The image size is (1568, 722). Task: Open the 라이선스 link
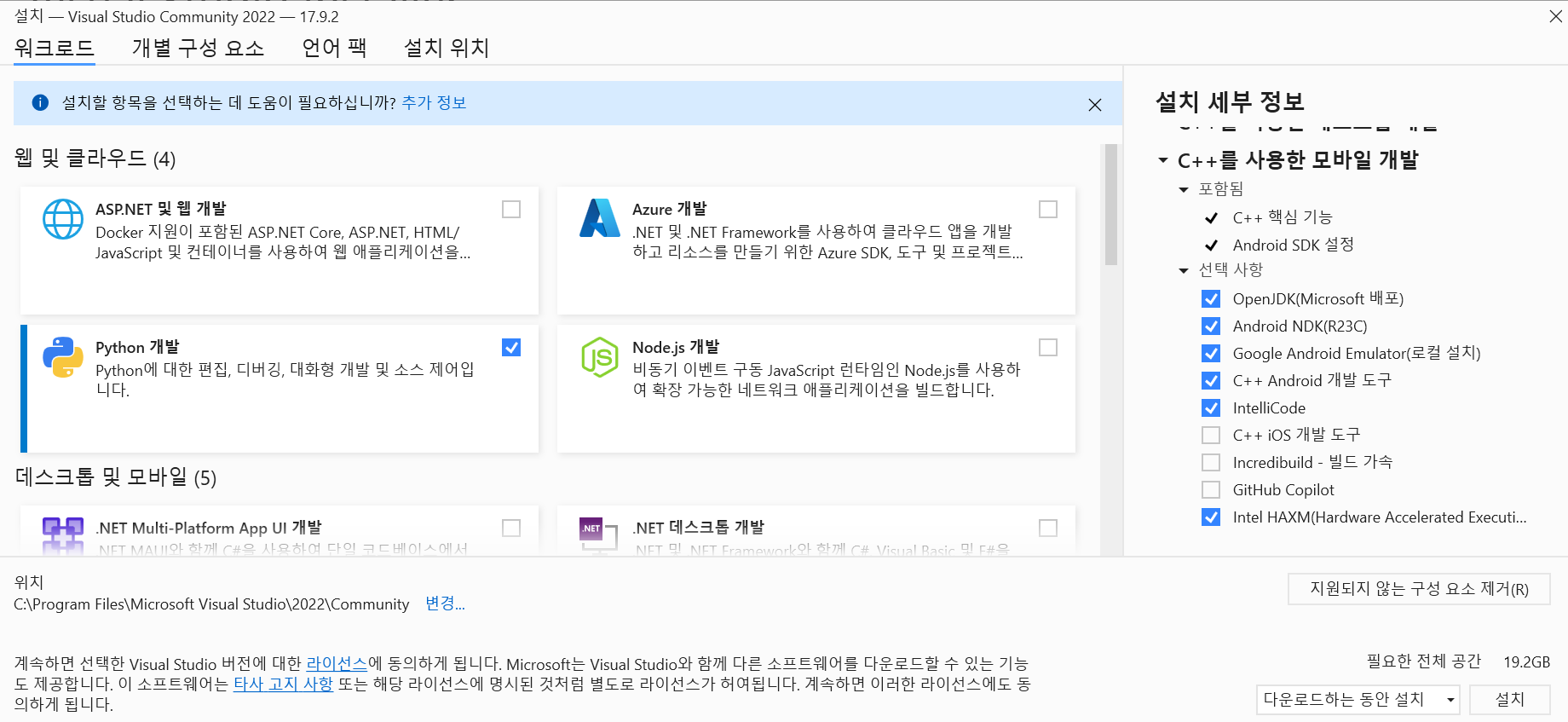(x=337, y=664)
